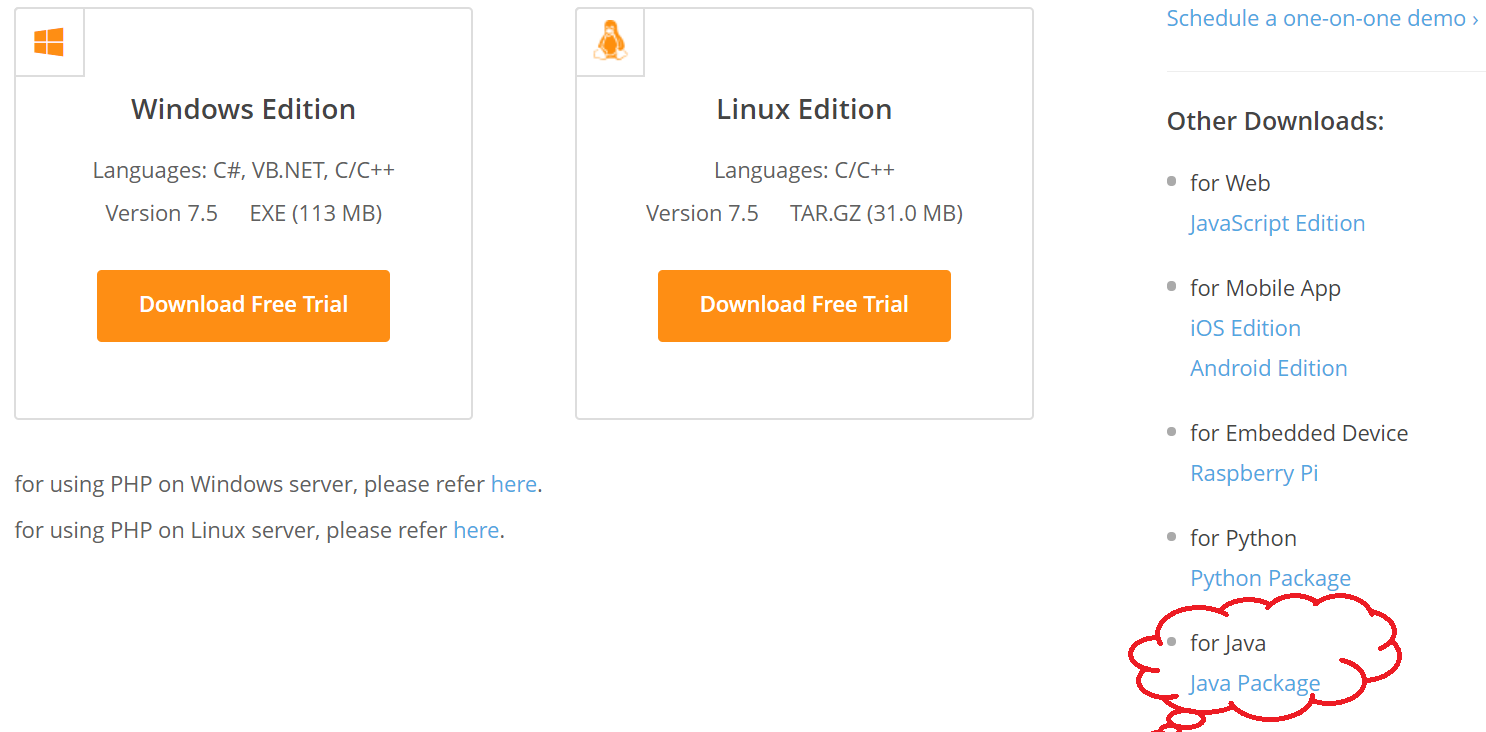Open the Raspberry Pi download link

[x=1254, y=473]
